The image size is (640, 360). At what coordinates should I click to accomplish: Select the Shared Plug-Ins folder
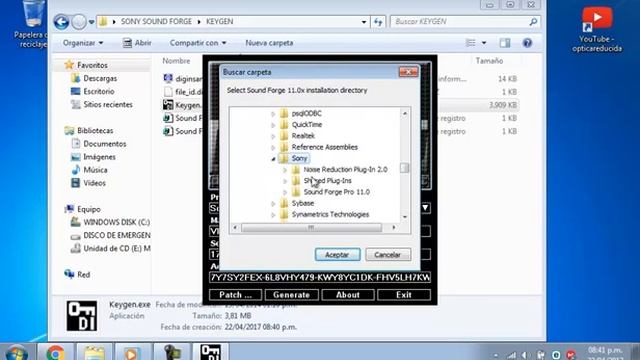327,180
